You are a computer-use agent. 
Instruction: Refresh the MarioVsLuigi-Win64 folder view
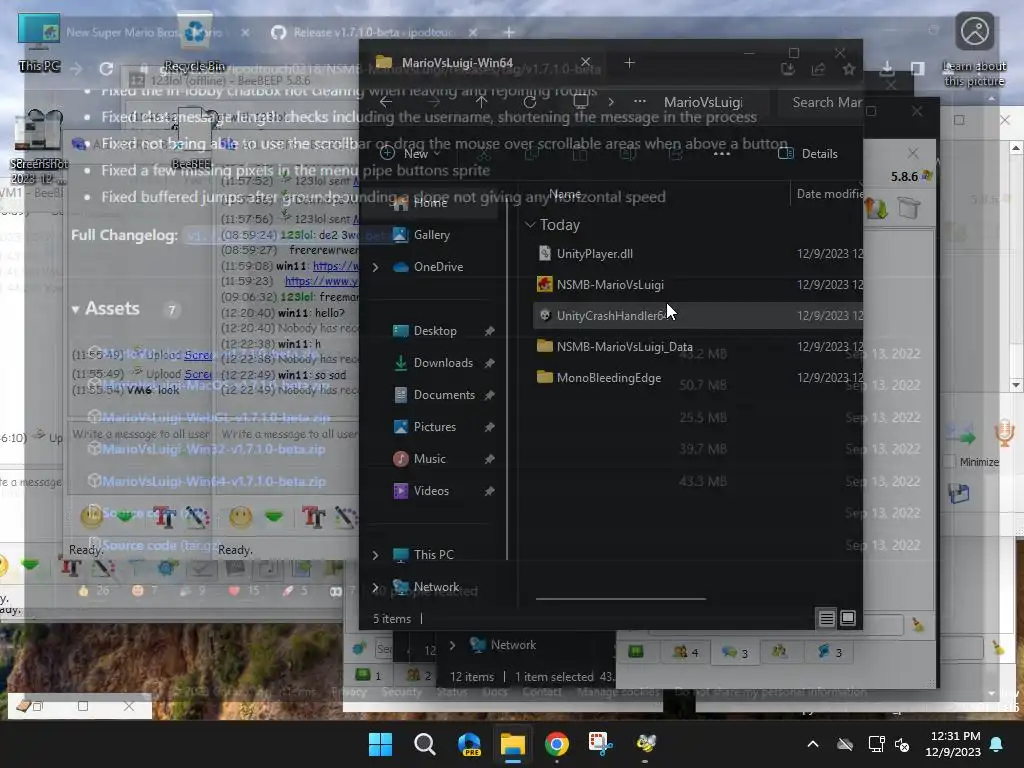pos(530,102)
